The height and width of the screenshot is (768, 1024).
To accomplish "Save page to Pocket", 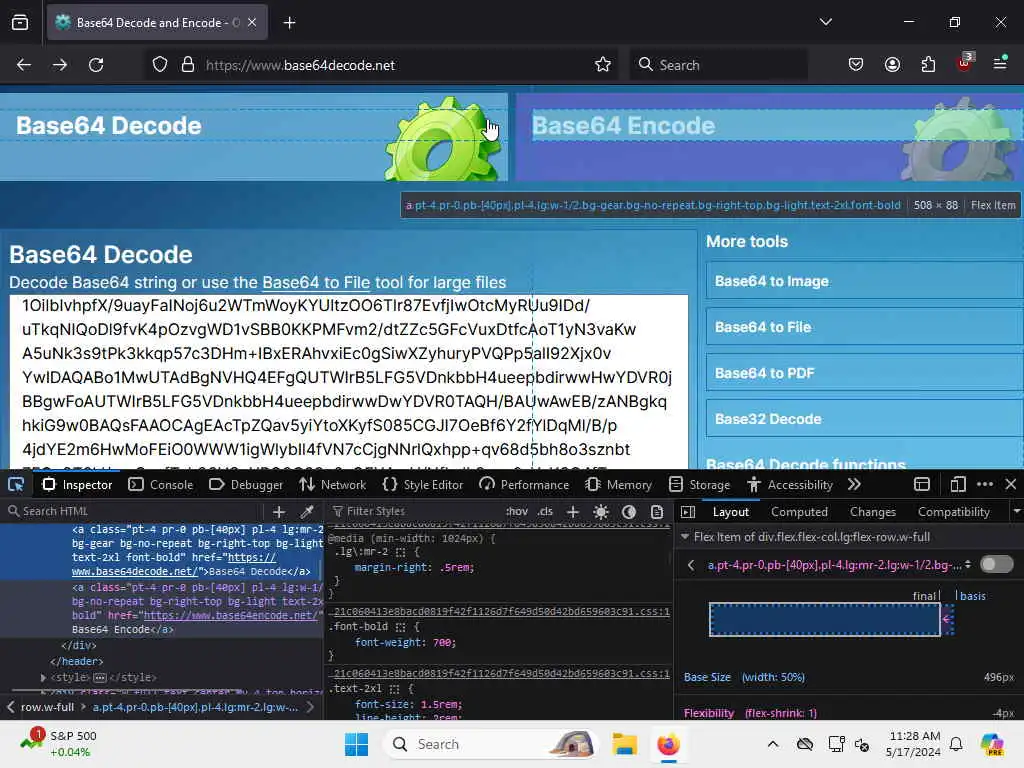I will point(856,65).
